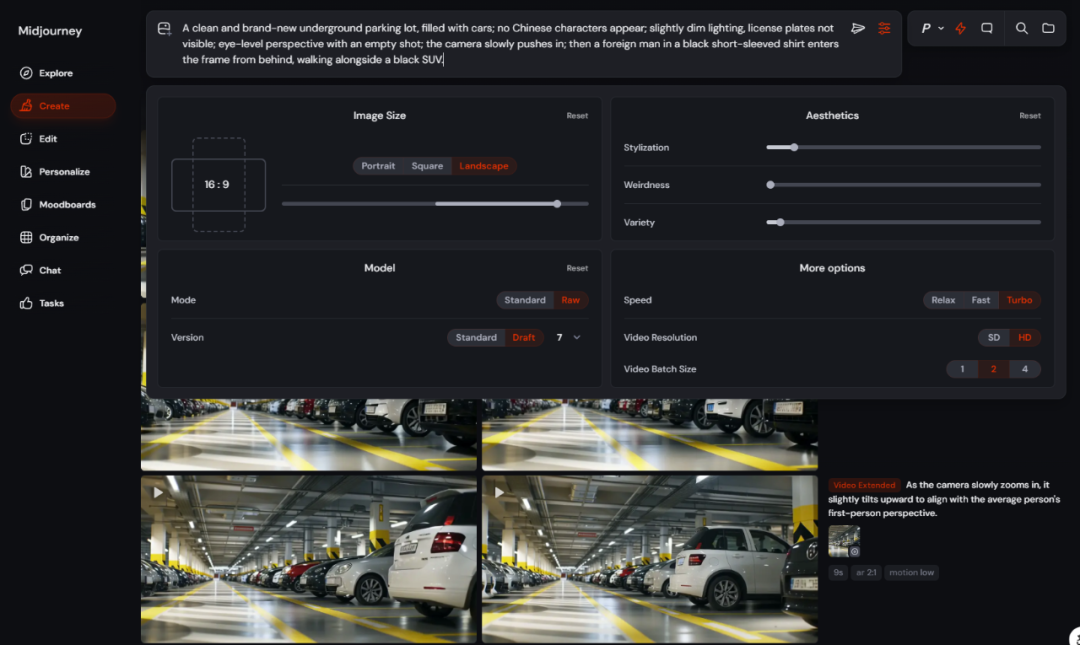Click the red lightning bolt icon
1080x645 pixels.
pyautogui.click(x=960, y=29)
